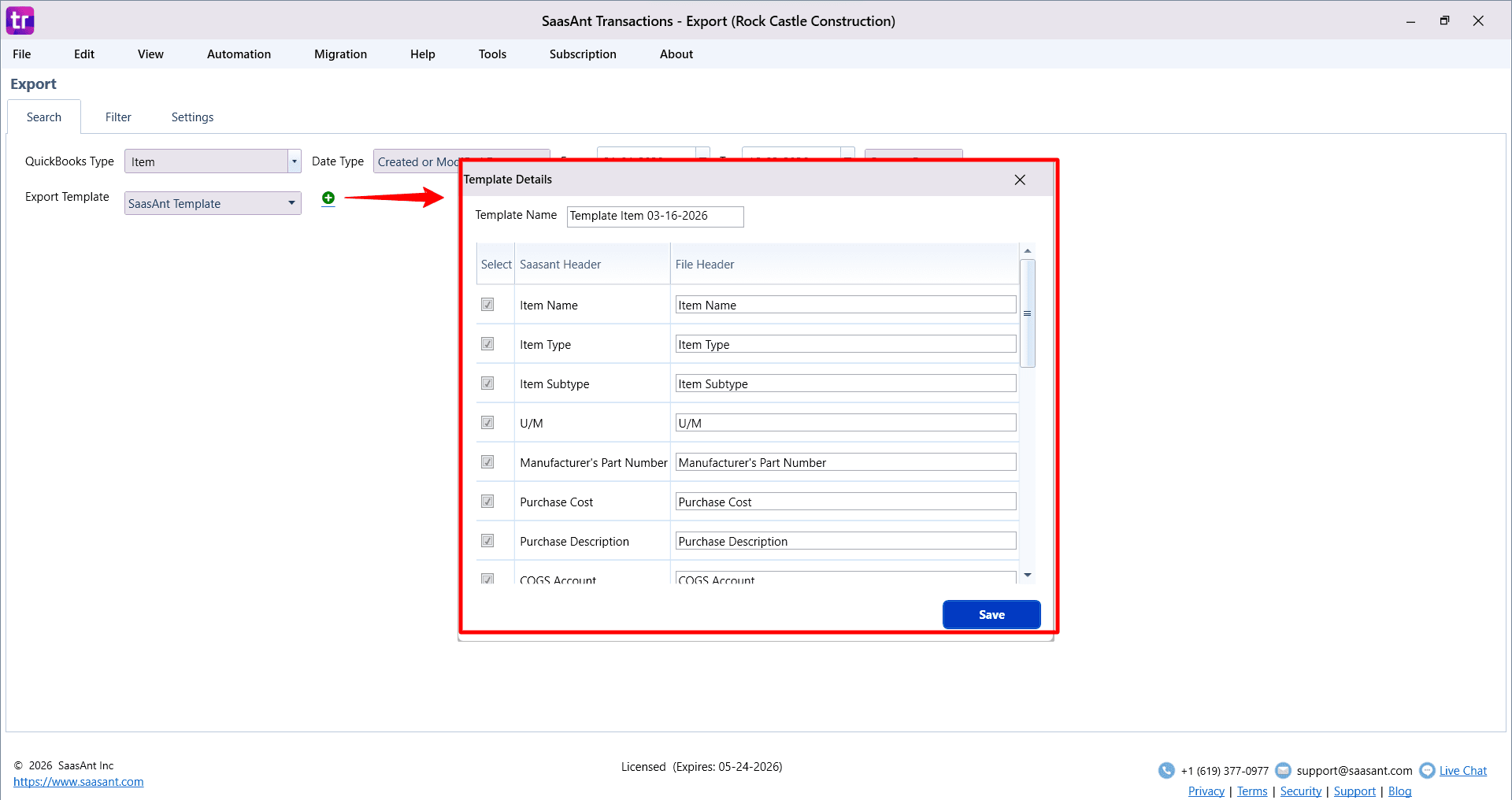
Task: Open the View menu
Action: (x=150, y=54)
